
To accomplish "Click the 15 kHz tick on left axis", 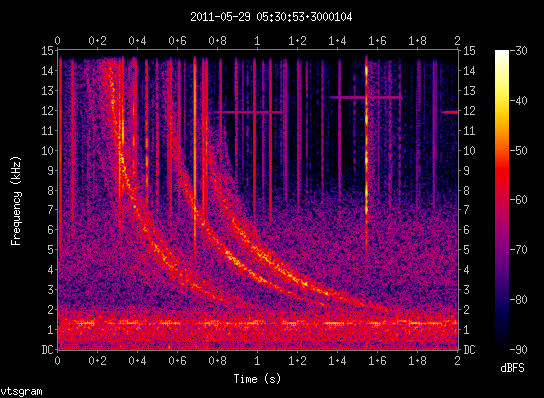I will pyautogui.click(x=48, y=51).
